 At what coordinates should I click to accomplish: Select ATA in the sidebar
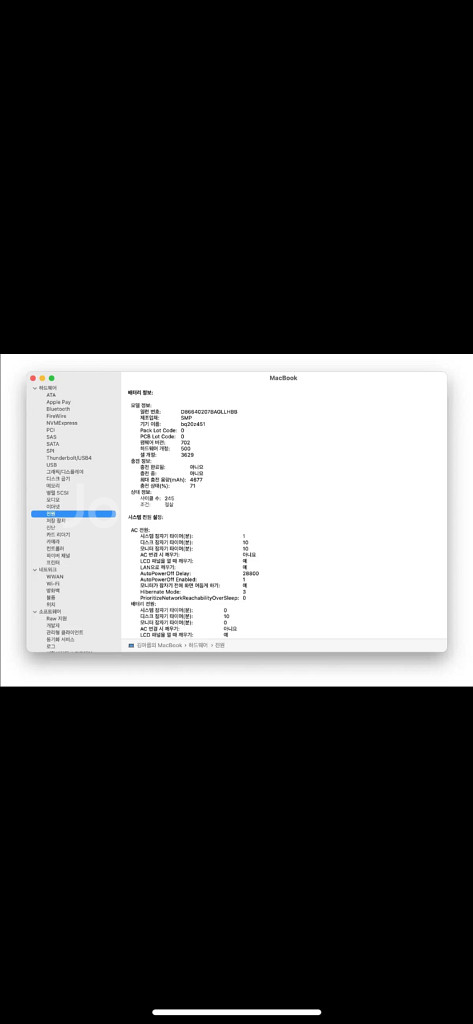(51, 395)
